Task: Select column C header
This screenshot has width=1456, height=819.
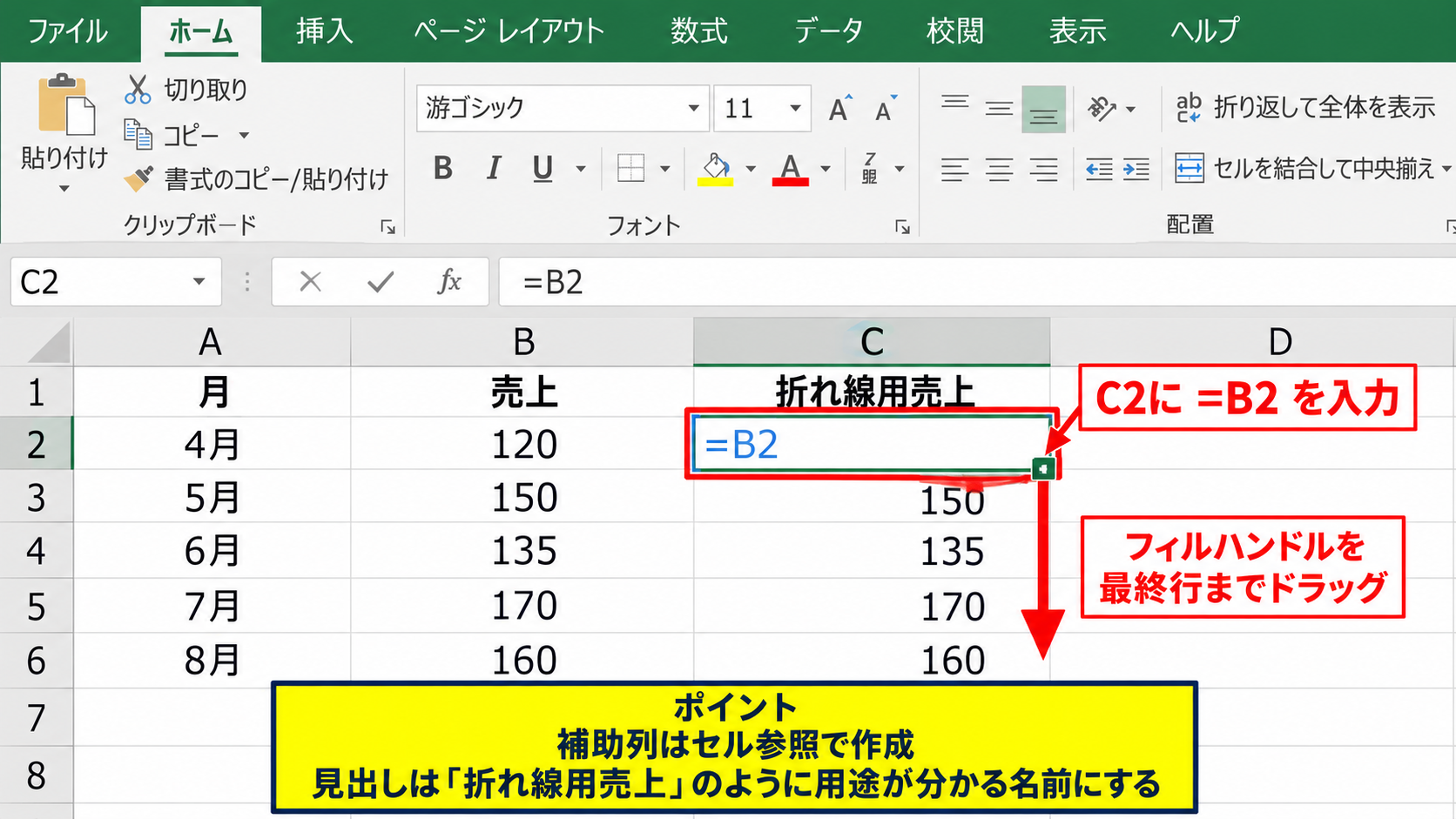Action: click(872, 341)
